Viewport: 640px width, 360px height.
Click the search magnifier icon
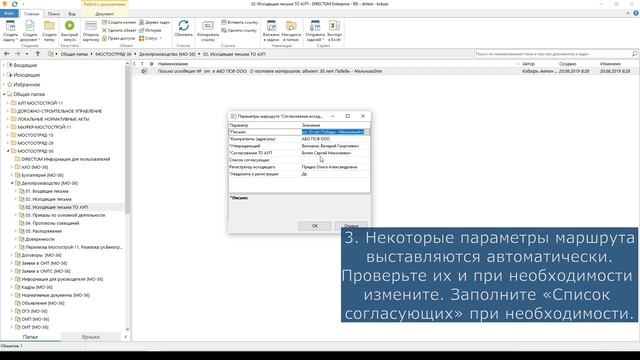(634, 53)
